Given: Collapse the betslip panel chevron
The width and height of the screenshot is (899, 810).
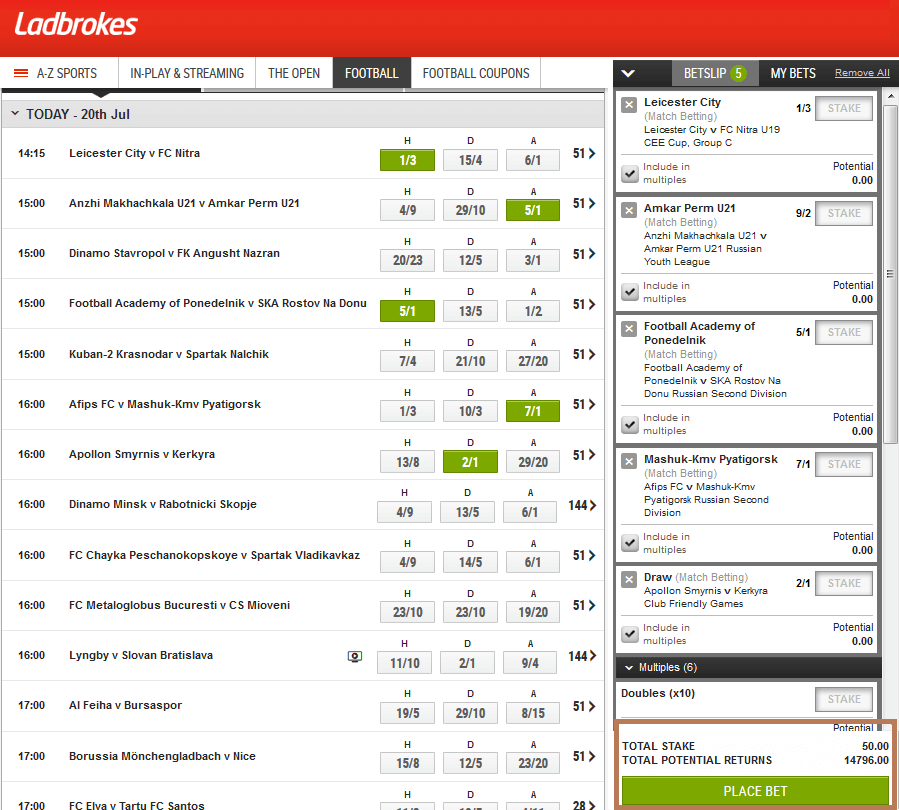Looking at the screenshot, I should click(x=628, y=73).
